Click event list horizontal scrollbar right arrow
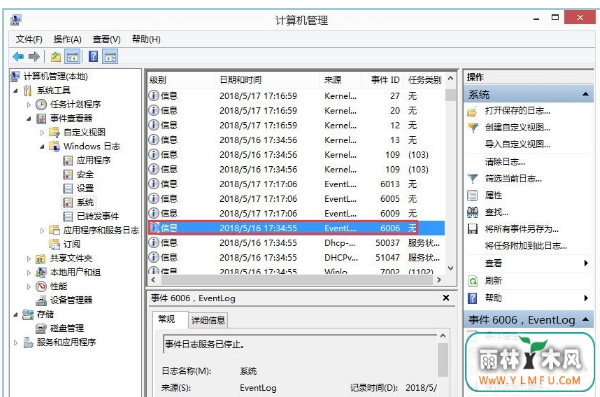This screenshot has width=600, height=397. 439,280
